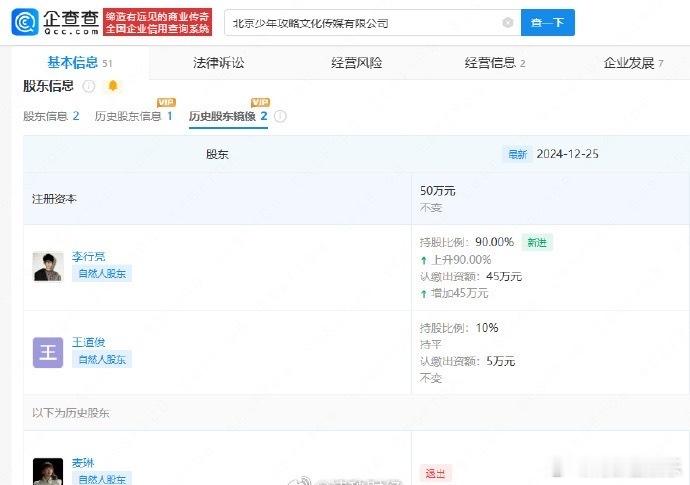Viewport: 690px width, 485px height.
Task: Open the 企业发展 tab
Action: coord(633,63)
